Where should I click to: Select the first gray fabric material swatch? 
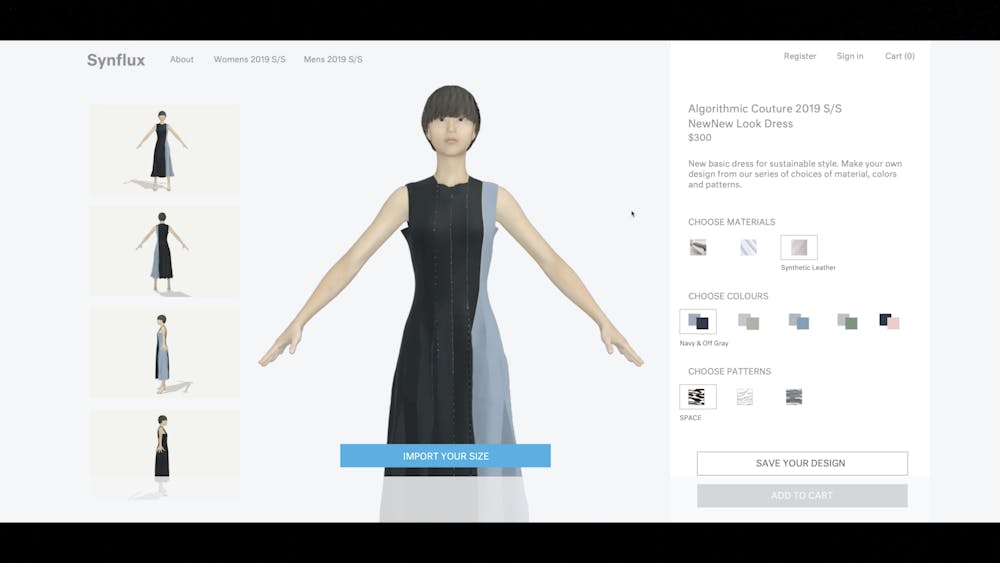point(698,247)
